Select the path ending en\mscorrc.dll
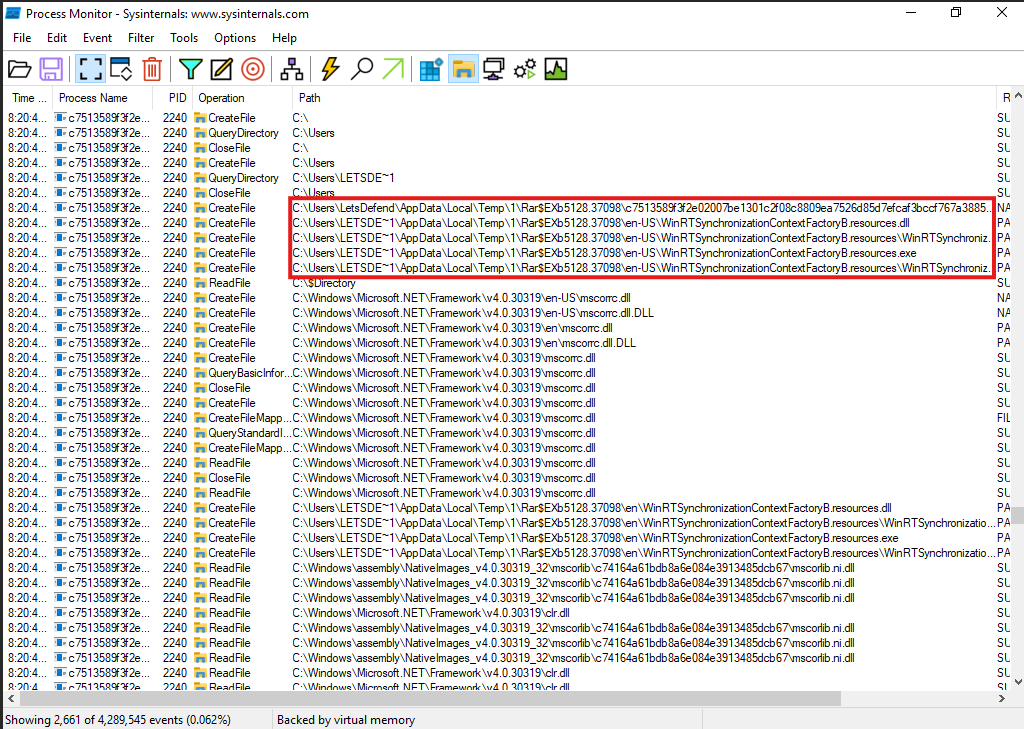1024x729 pixels. tap(453, 328)
